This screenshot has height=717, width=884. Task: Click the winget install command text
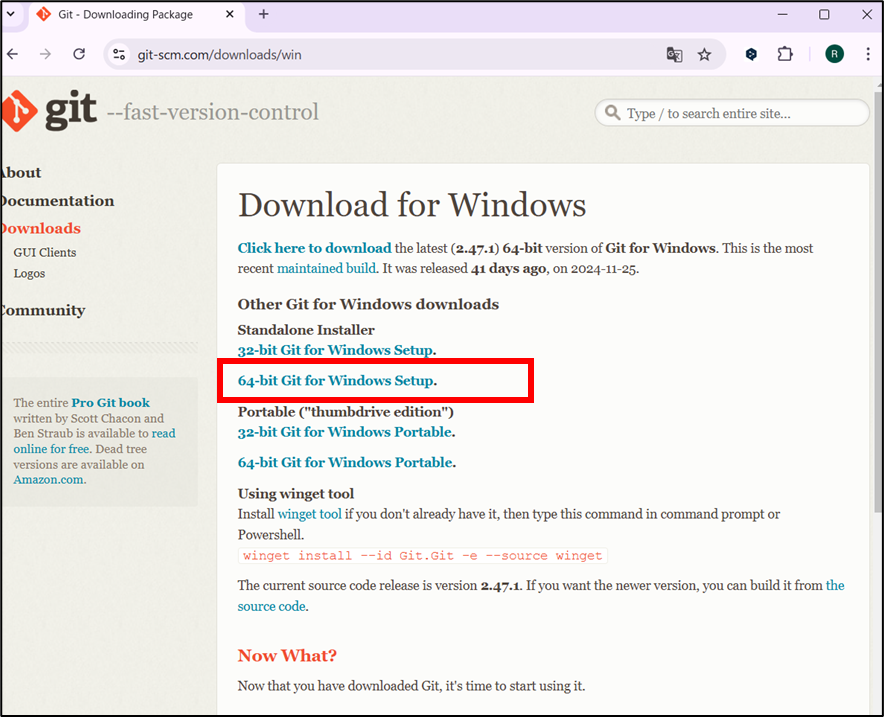tap(423, 556)
